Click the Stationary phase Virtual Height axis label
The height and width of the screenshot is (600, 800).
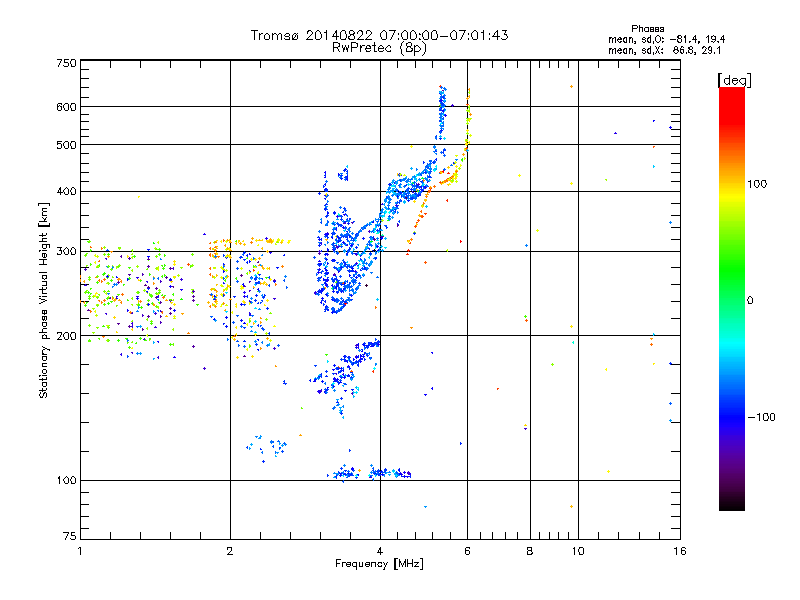44,300
